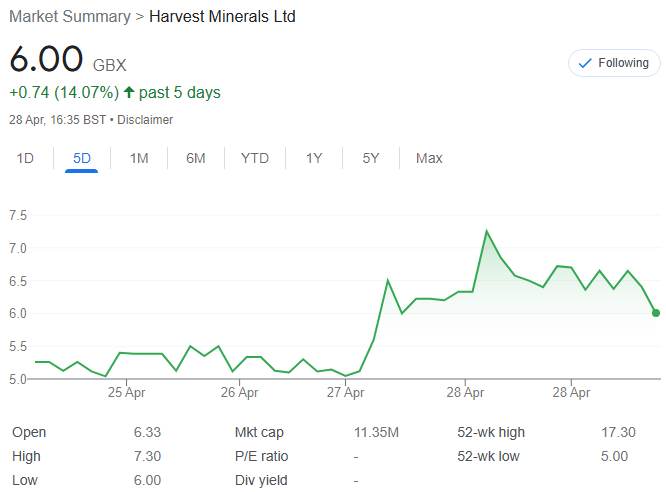Click the Open value 6.33

pyautogui.click(x=147, y=432)
